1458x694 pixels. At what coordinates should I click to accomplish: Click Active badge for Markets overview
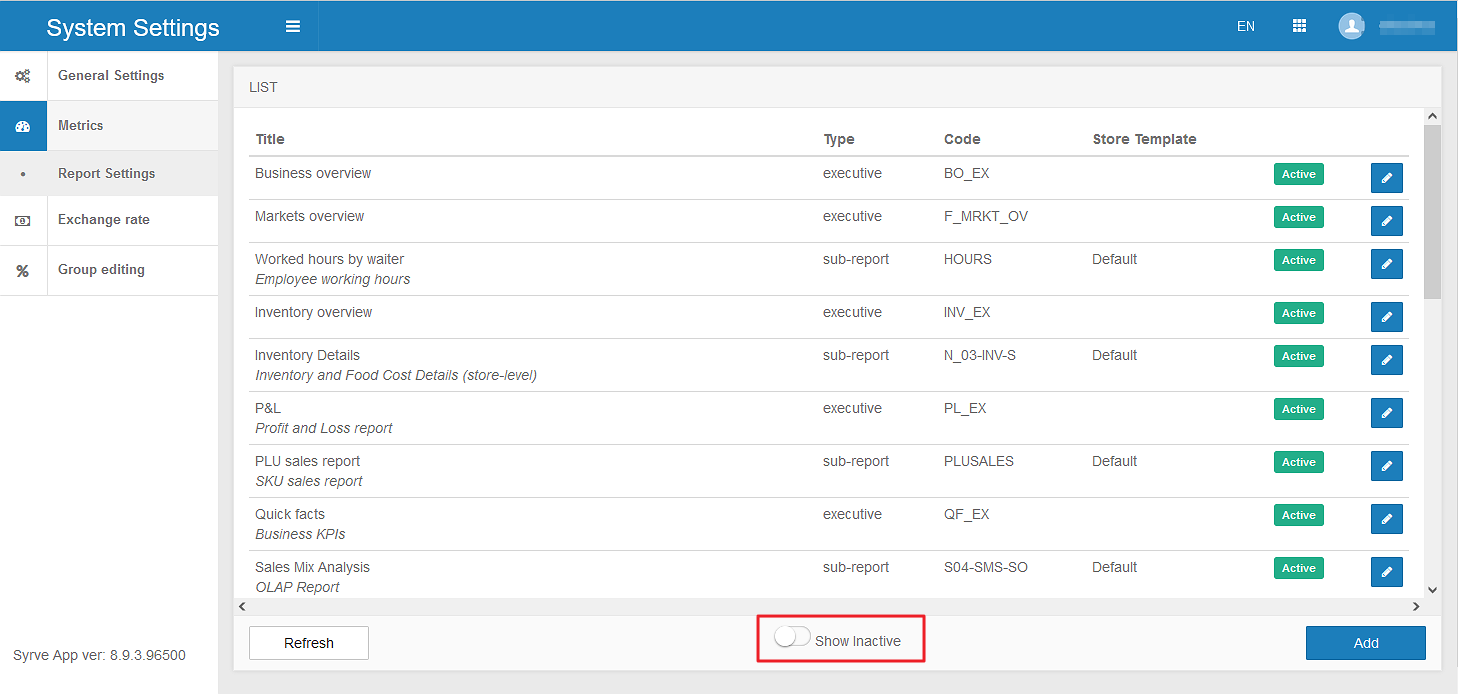[x=1298, y=217]
